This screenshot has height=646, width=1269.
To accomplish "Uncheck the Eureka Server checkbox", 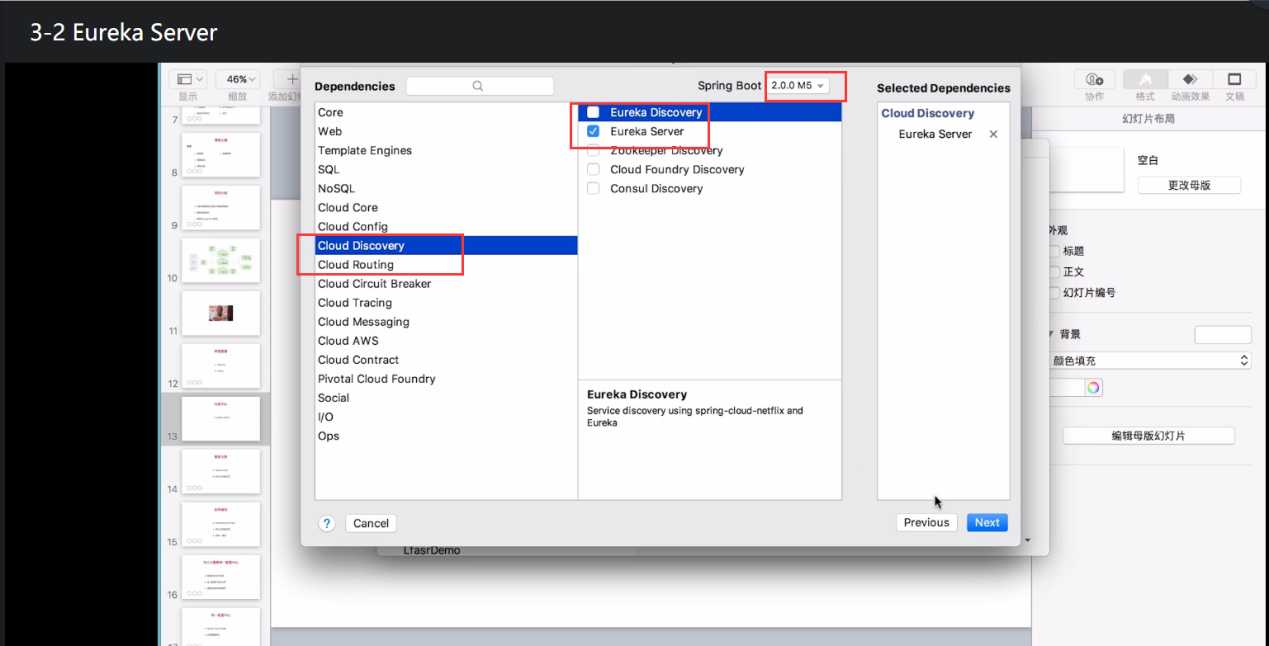I will pos(593,131).
